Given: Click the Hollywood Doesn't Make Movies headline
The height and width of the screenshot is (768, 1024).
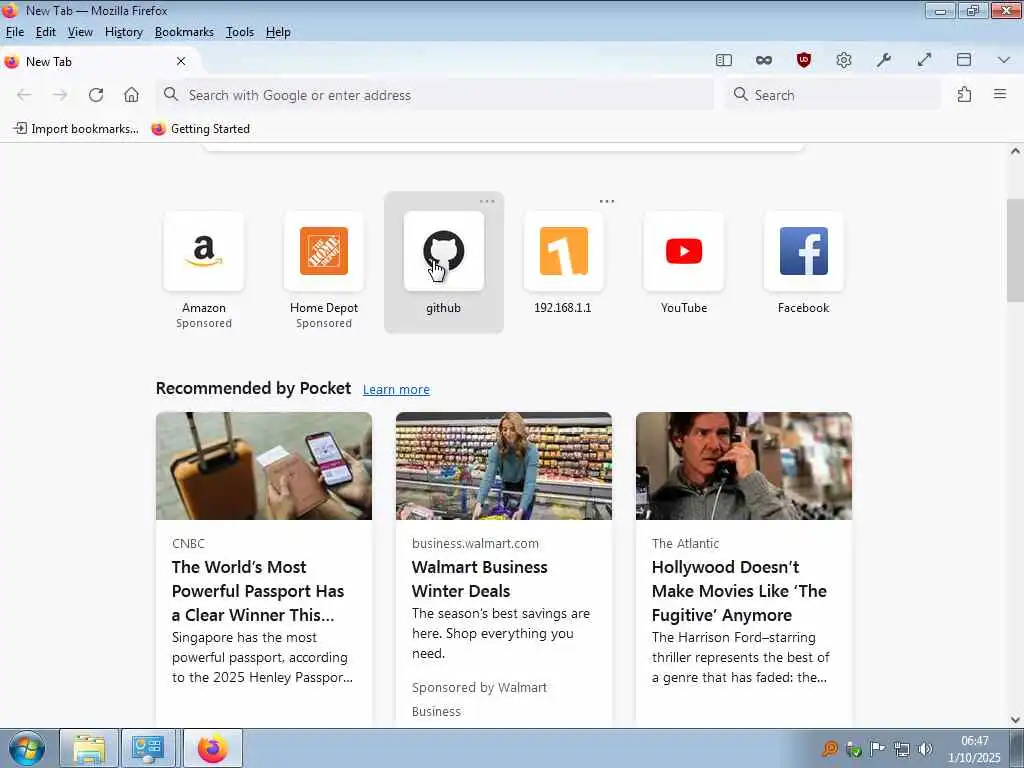Looking at the screenshot, I should [739, 591].
